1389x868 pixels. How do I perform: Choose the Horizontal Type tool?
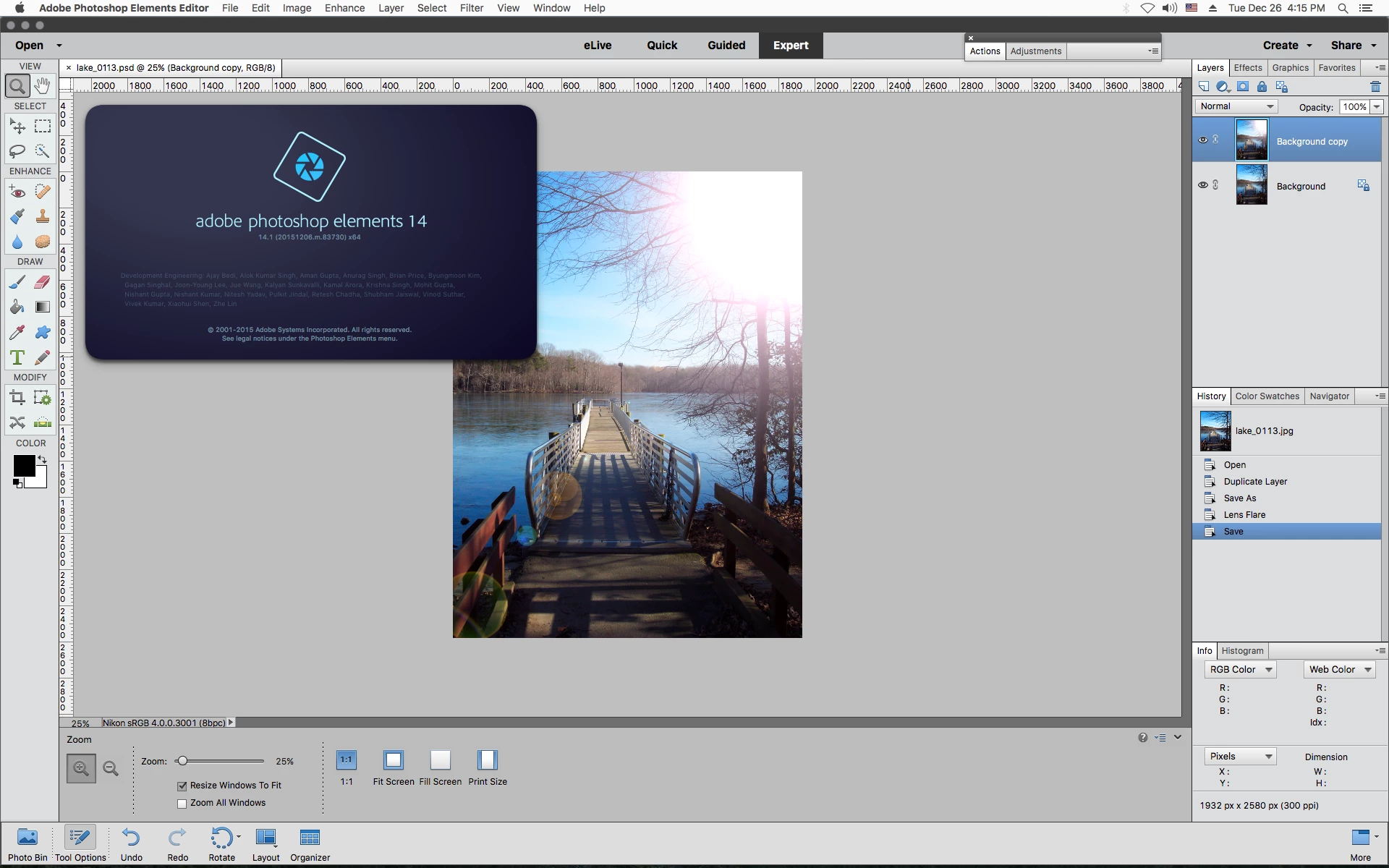(x=17, y=357)
